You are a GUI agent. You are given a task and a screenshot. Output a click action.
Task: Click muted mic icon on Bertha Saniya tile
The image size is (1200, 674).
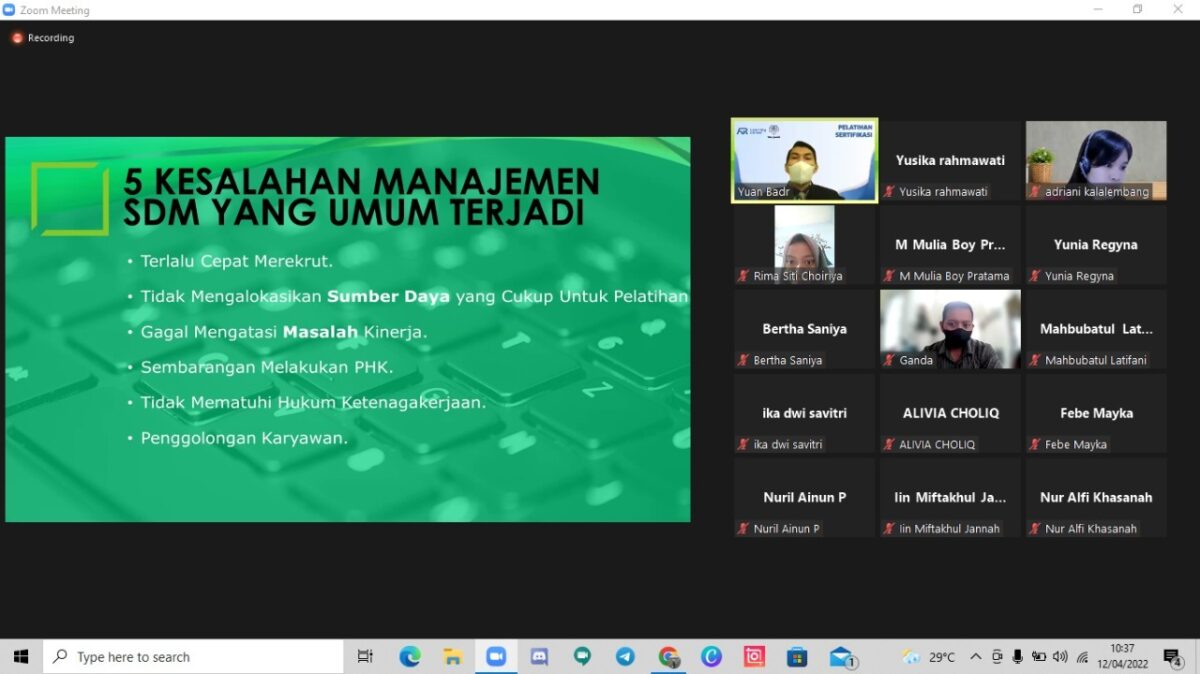743,360
